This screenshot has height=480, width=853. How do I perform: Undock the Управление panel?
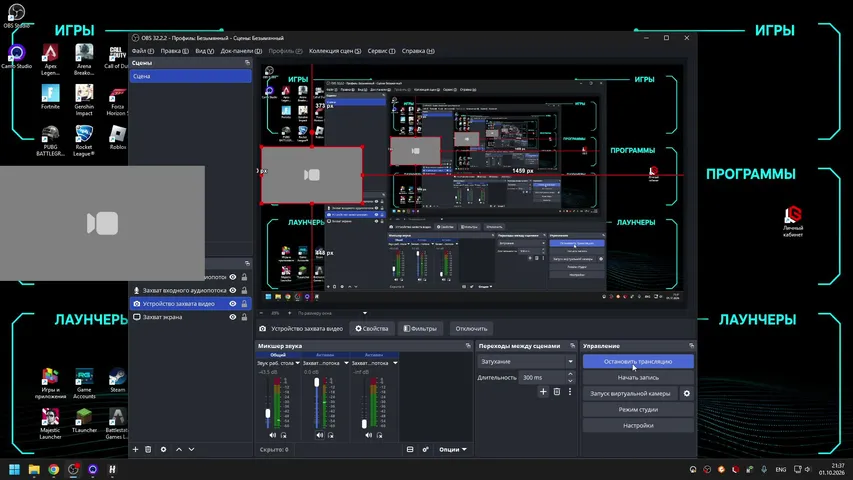click(x=691, y=346)
